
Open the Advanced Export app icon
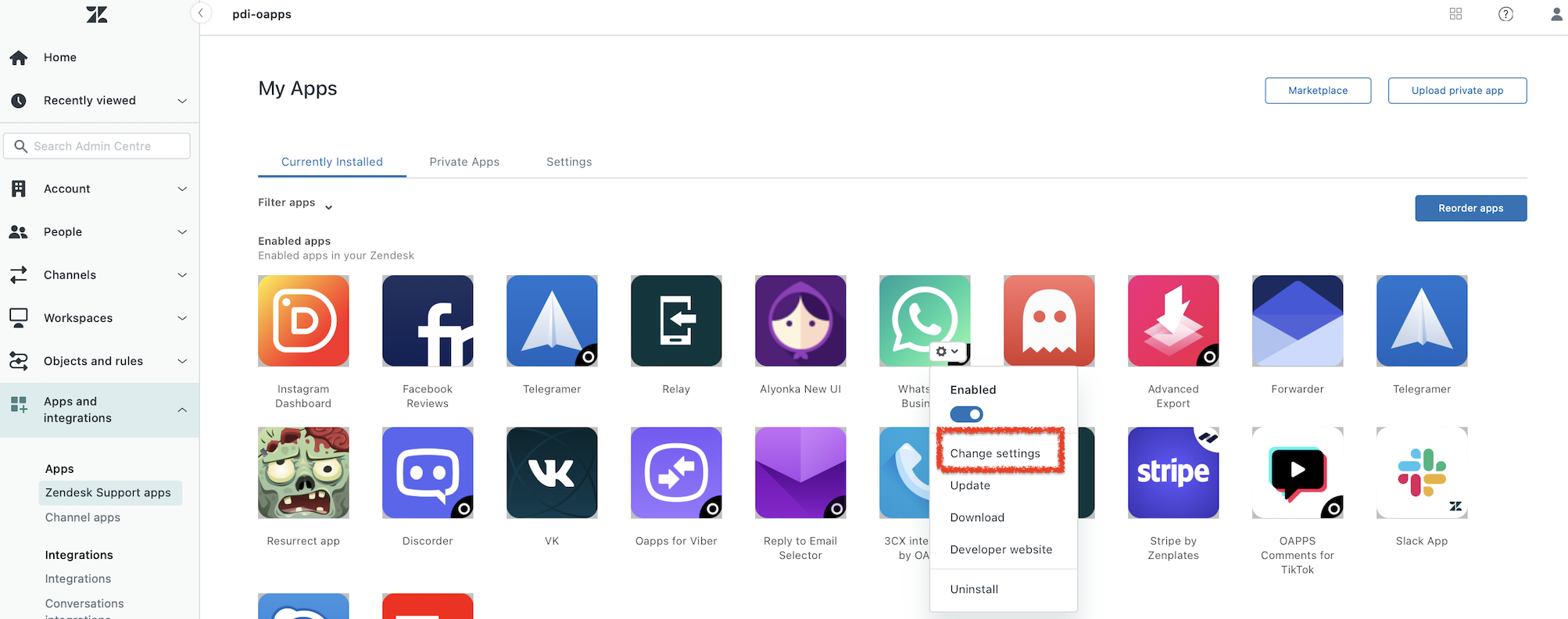tap(1173, 320)
